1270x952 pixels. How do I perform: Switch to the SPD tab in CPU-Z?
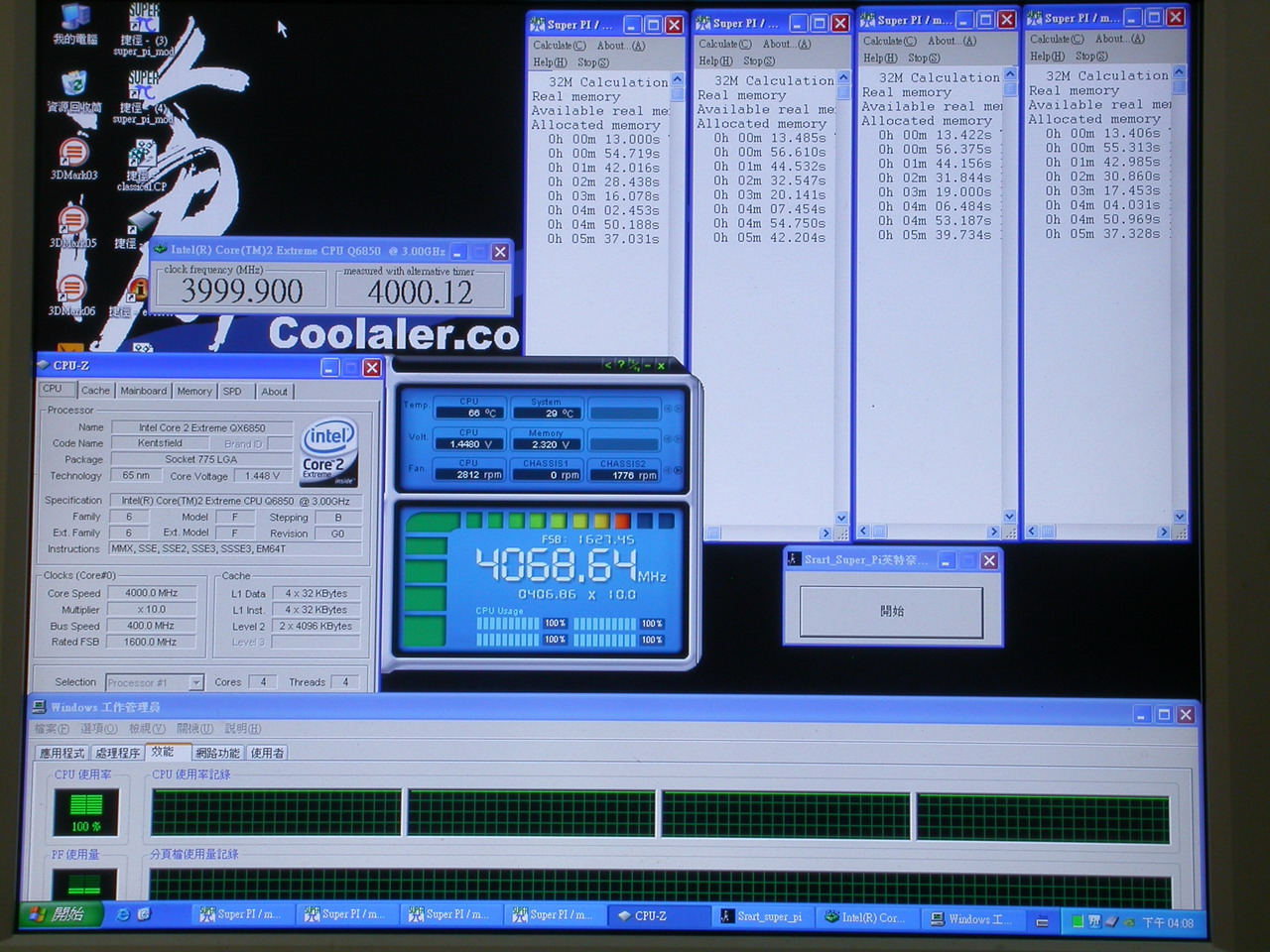click(232, 391)
